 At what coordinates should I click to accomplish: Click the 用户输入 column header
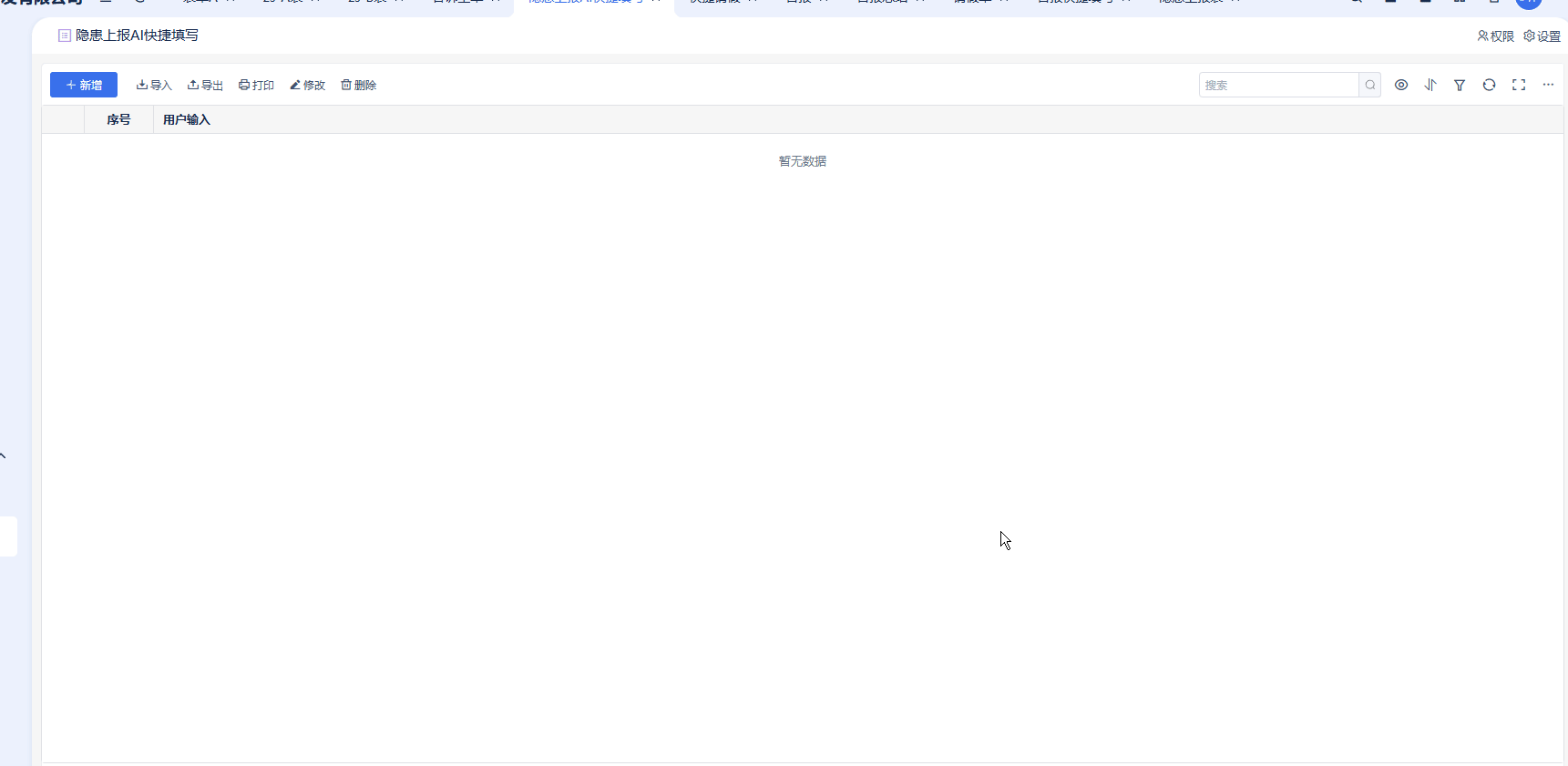point(187,119)
